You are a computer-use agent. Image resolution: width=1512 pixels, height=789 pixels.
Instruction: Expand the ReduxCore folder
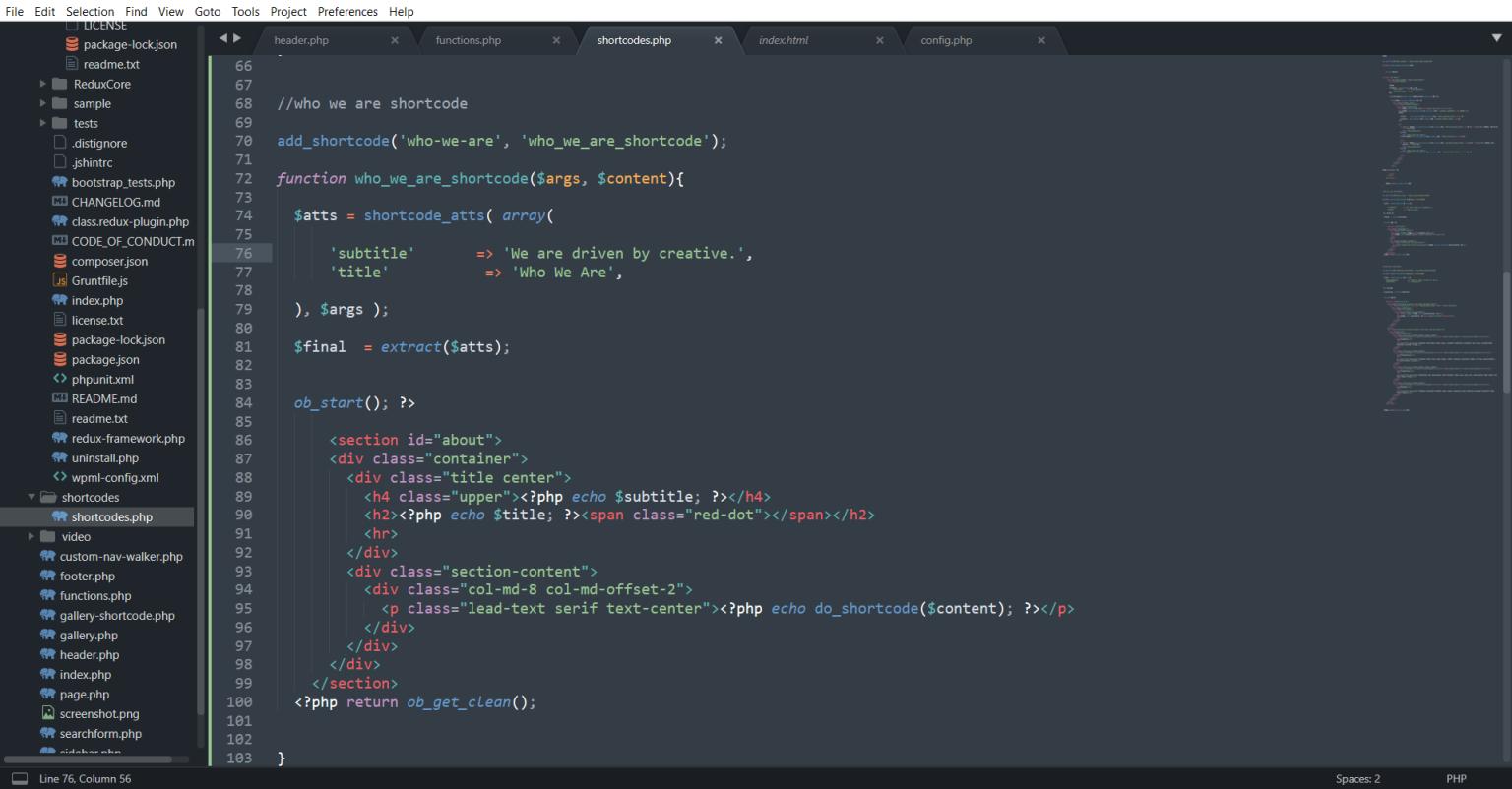tap(43, 84)
